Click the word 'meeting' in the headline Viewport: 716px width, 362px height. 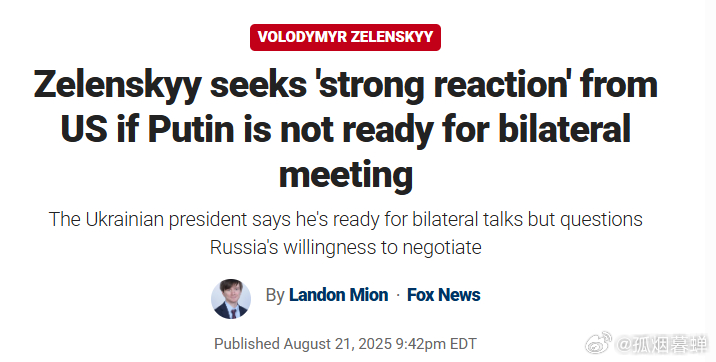point(346,175)
